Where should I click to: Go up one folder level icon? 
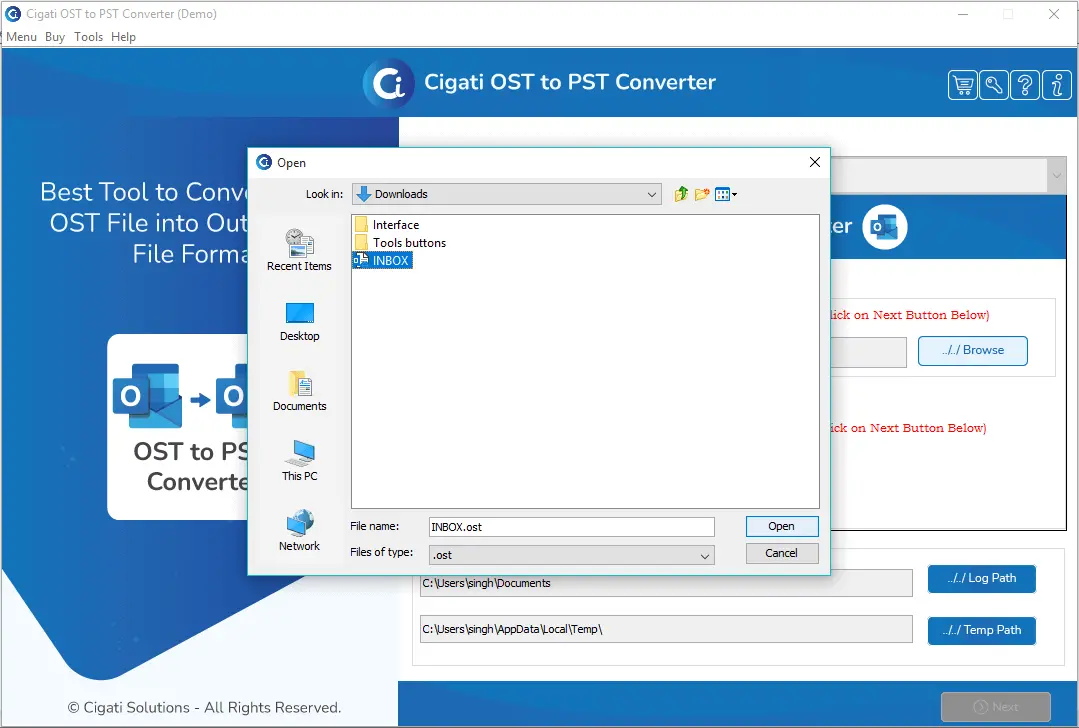tap(681, 195)
